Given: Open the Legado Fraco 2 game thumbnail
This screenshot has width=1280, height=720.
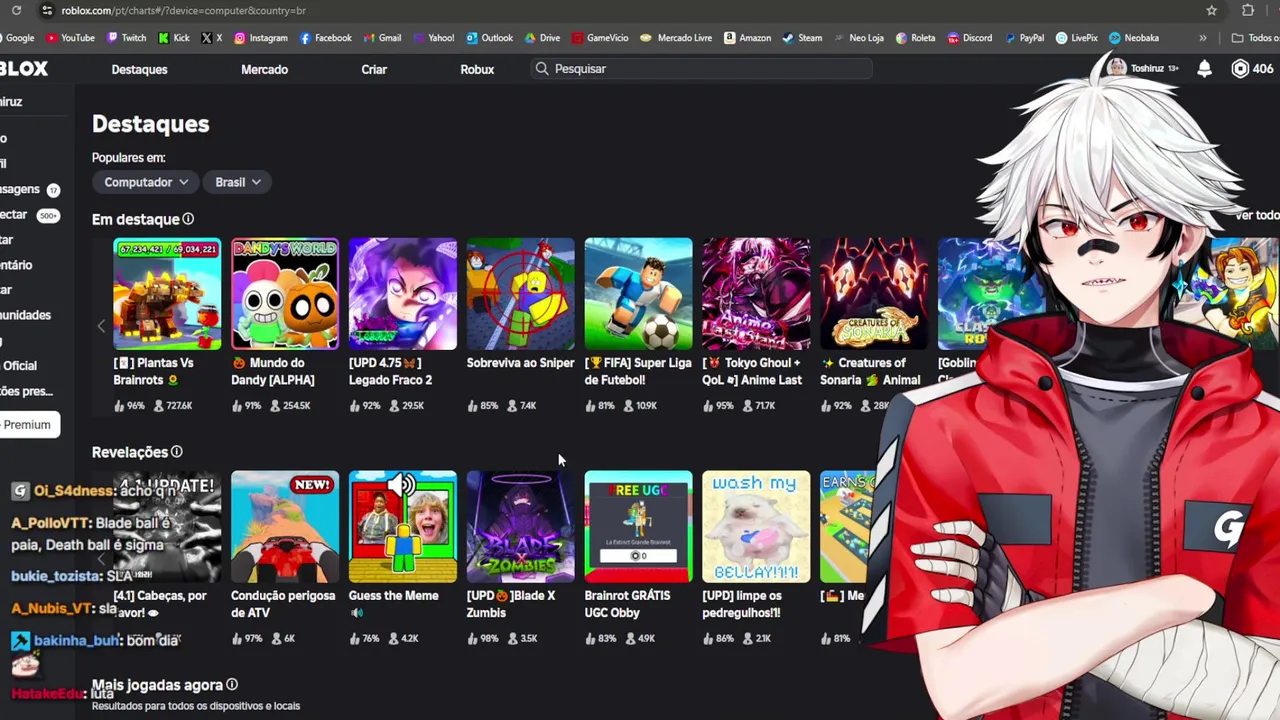Looking at the screenshot, I should pos(403,294).
